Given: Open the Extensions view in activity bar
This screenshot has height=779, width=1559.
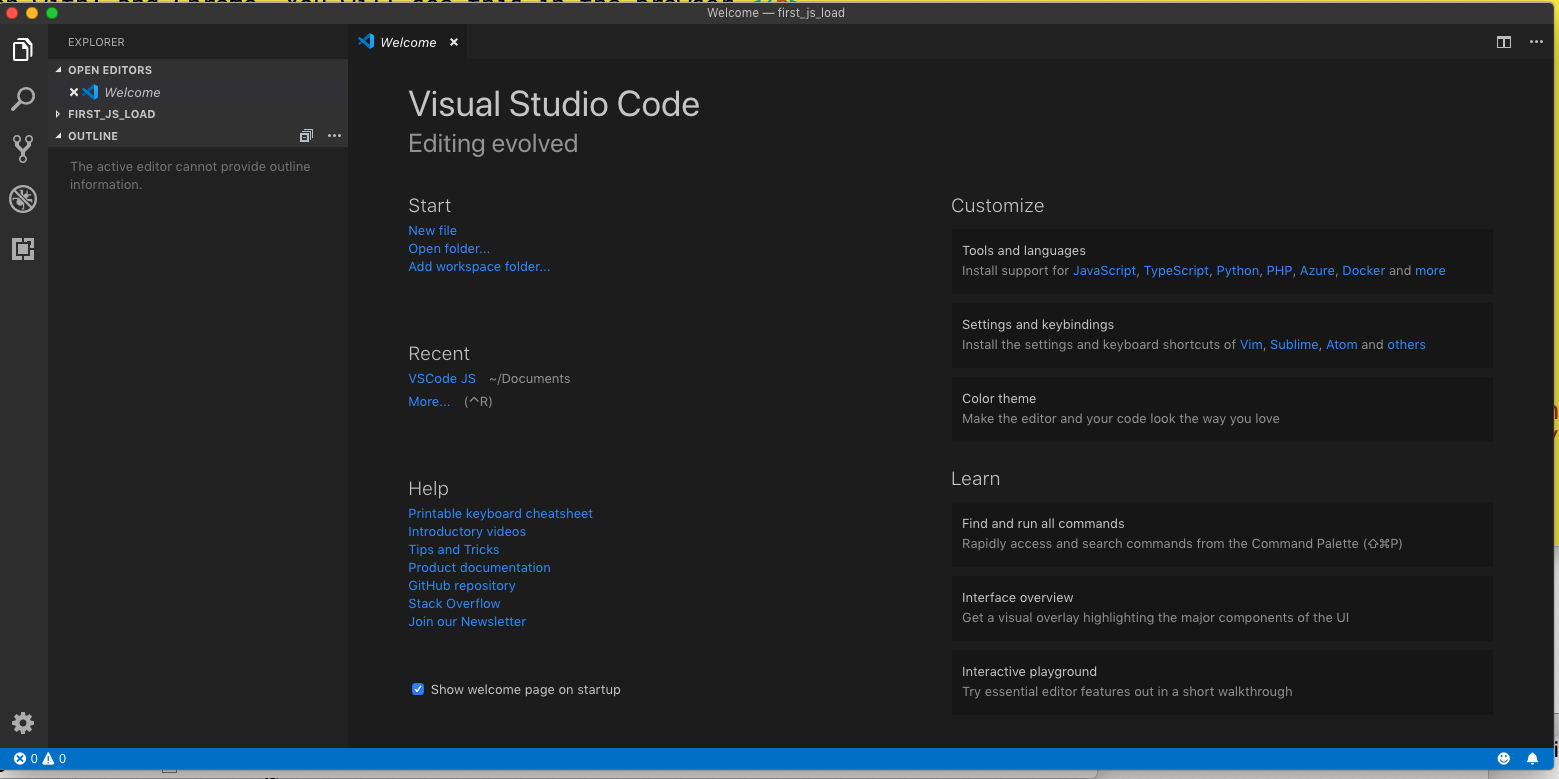Looking at the screenshot, I should tap(23, 249).
